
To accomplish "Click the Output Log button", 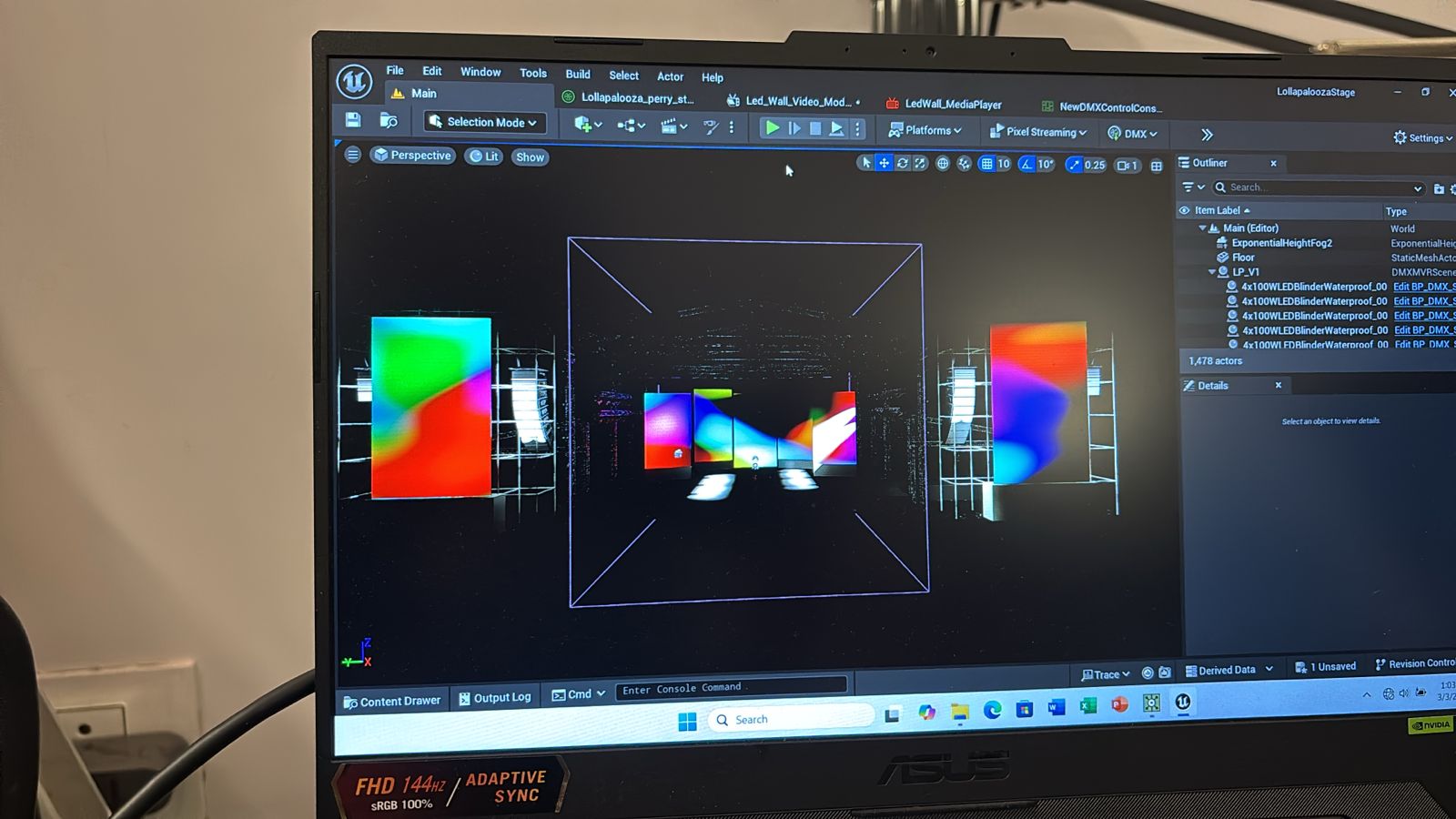I will pyautogui.click(x=495, y=698).
